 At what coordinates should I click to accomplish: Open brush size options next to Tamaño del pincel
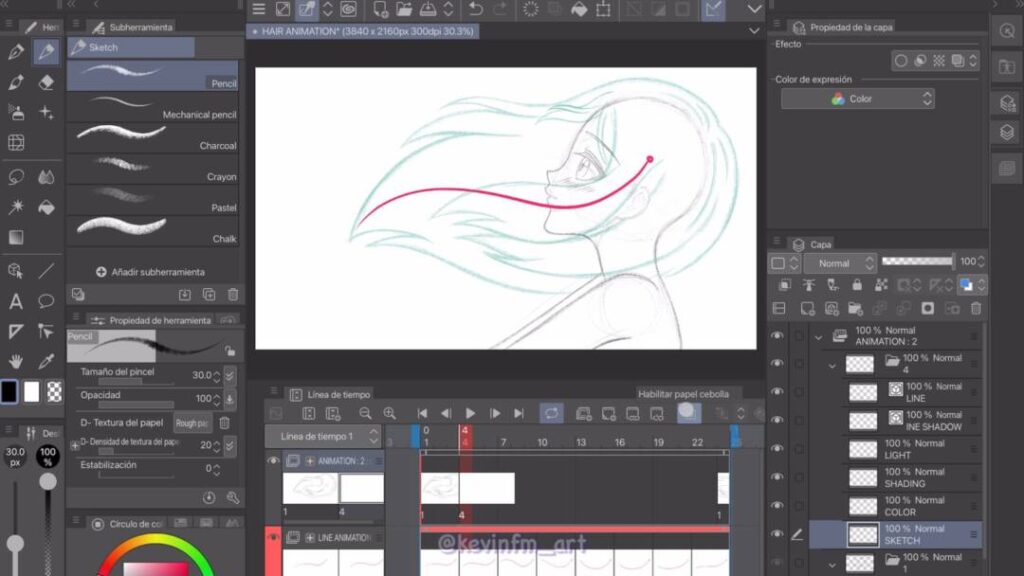(x=230, y=376)
